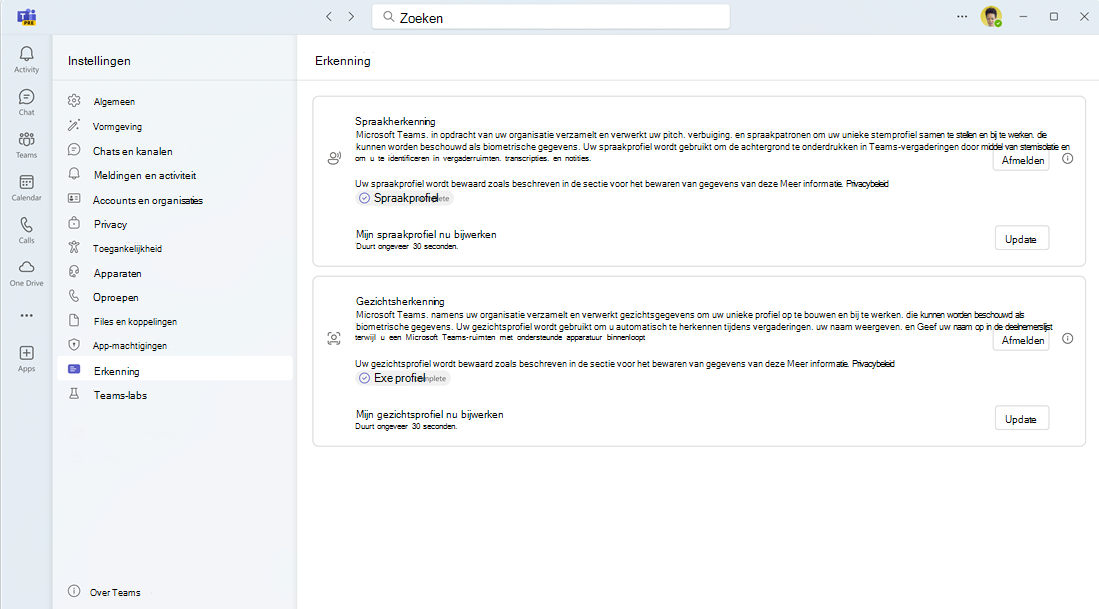Open Privacybeleid link in Spraakherkenning section
The height and width of the screenshot is (609, 1099).
[x=867, y=184]
